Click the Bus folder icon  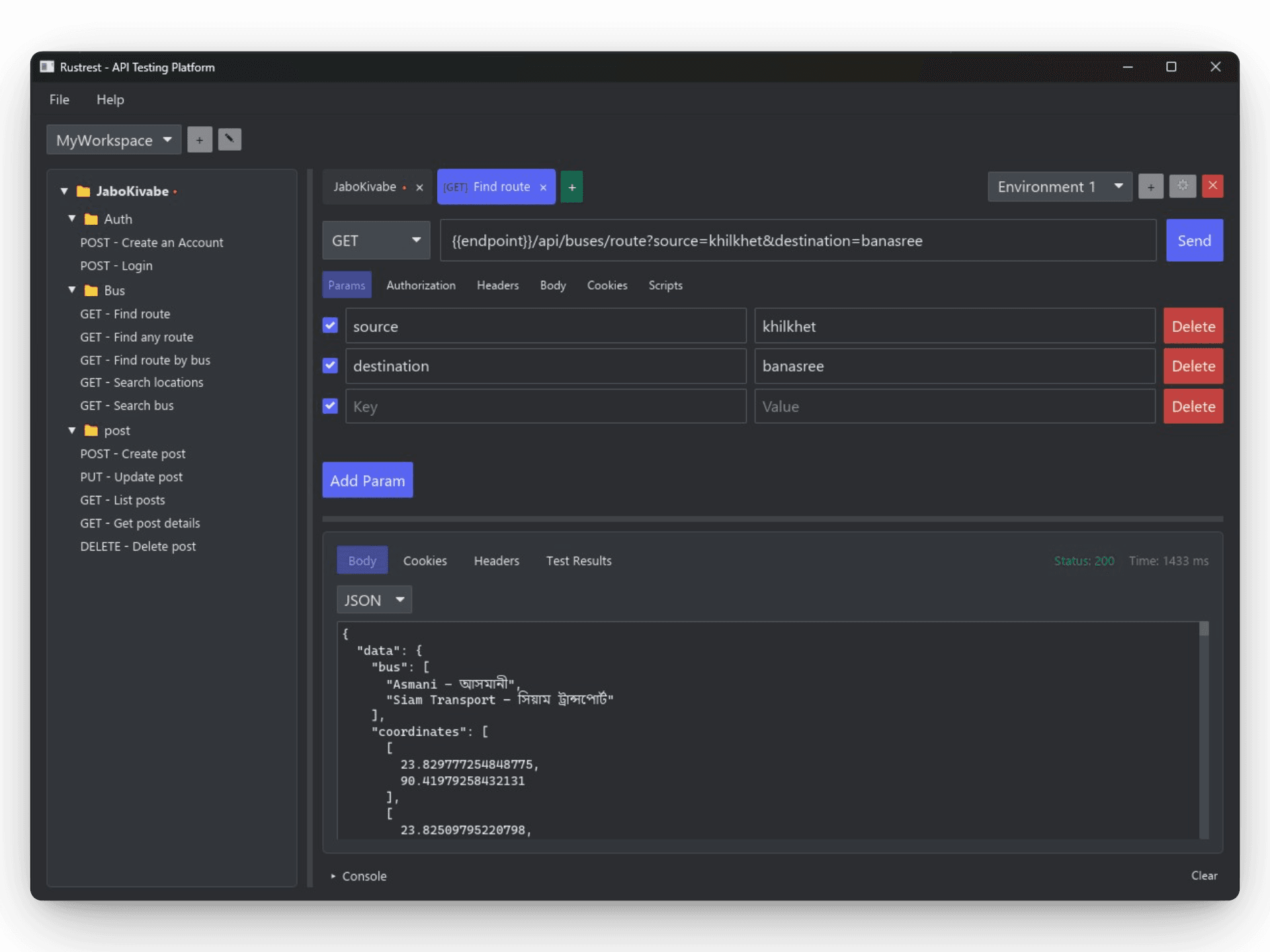(x=91, y=291)
